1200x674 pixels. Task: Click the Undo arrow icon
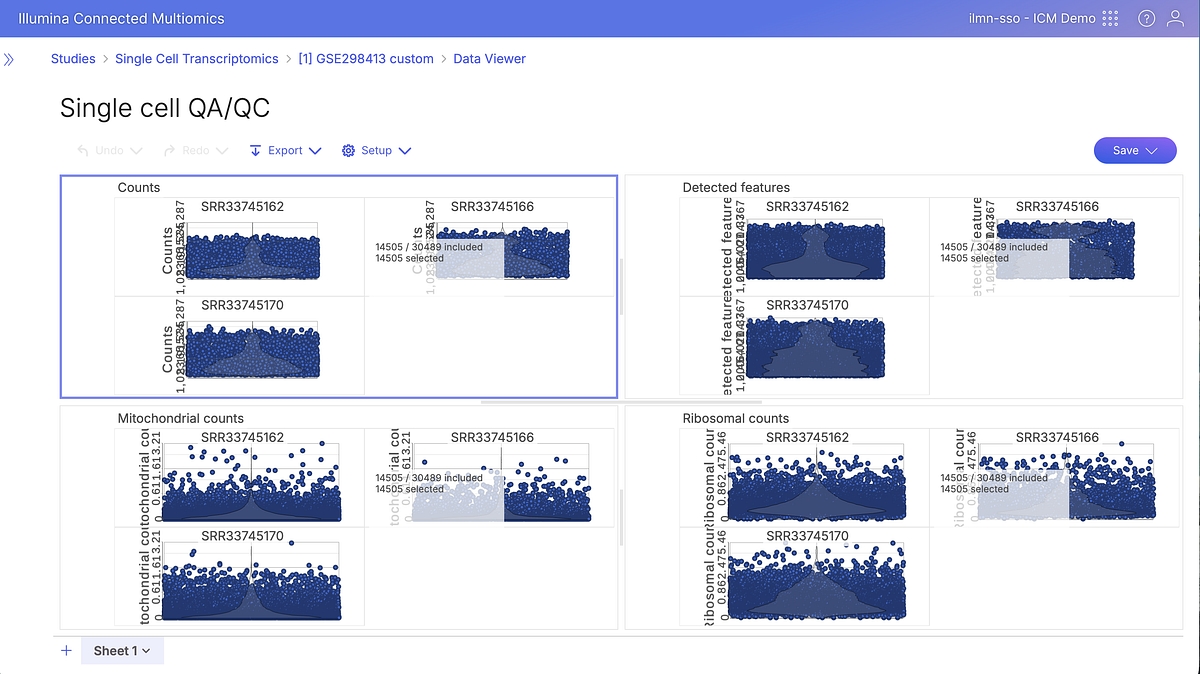[x=84, y=151]
